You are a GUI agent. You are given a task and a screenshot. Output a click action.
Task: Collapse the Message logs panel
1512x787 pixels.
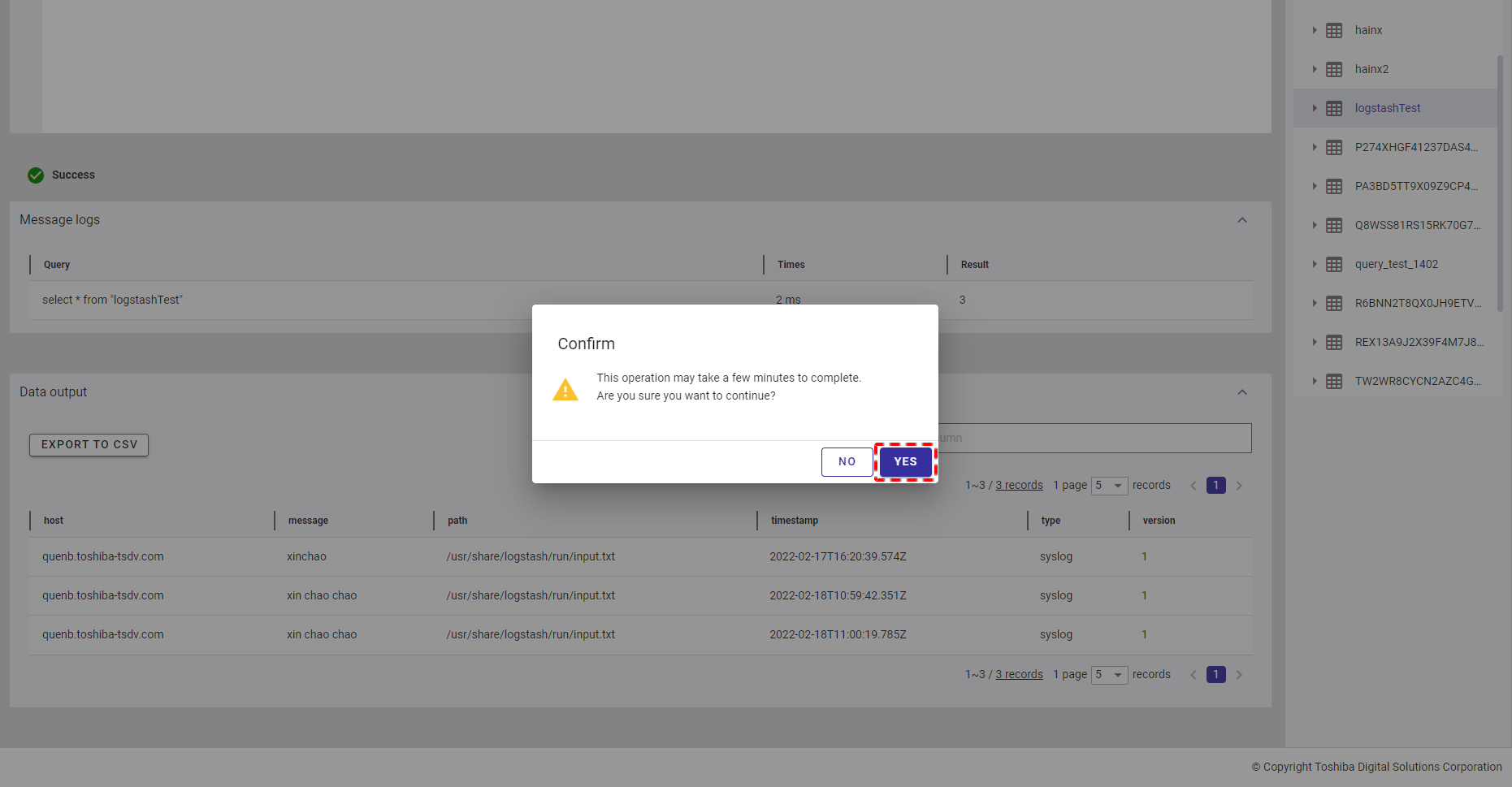(1241, 220)
